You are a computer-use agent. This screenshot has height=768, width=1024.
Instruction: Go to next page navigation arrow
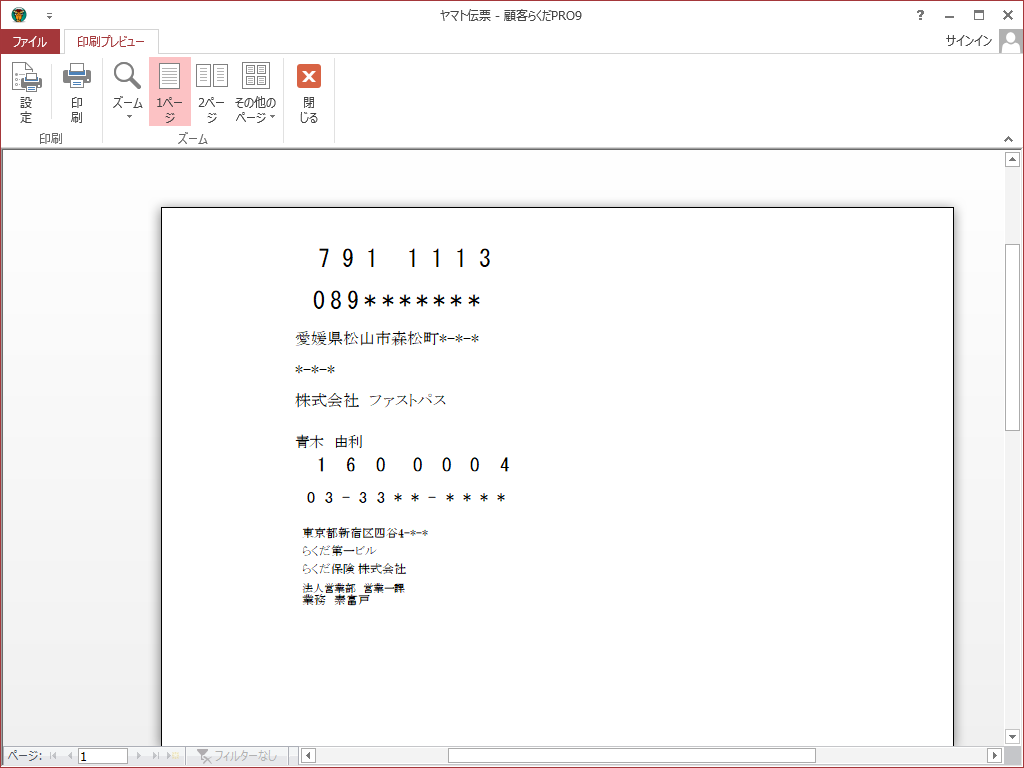pyautogui.click(x=138, y=756)
